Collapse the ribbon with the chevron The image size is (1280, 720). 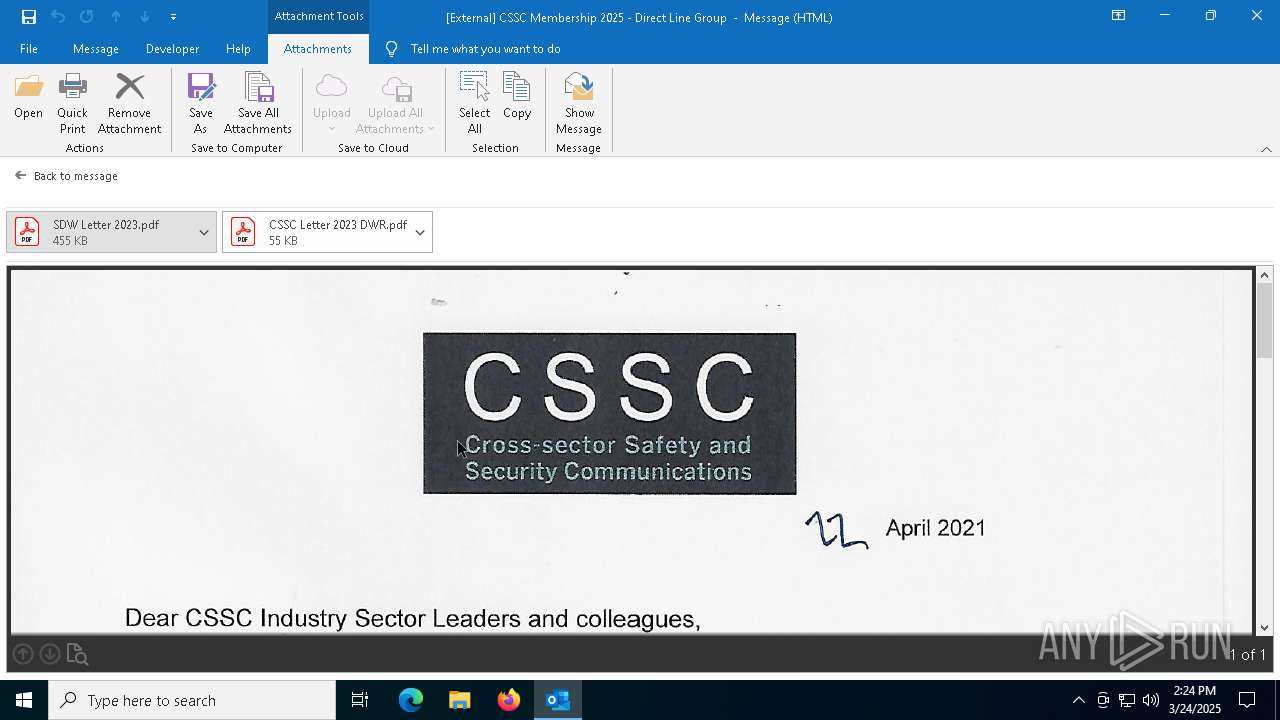pyautogui.click(x=1266, y=149)
